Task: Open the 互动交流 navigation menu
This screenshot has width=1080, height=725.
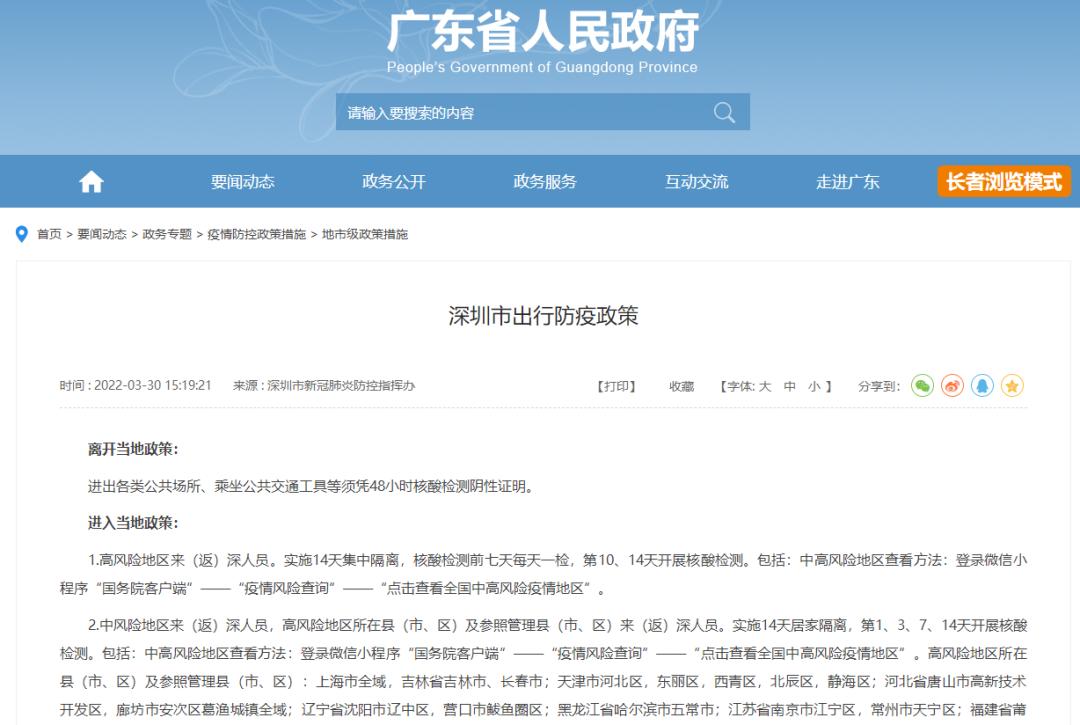Action: pos(697,182)
